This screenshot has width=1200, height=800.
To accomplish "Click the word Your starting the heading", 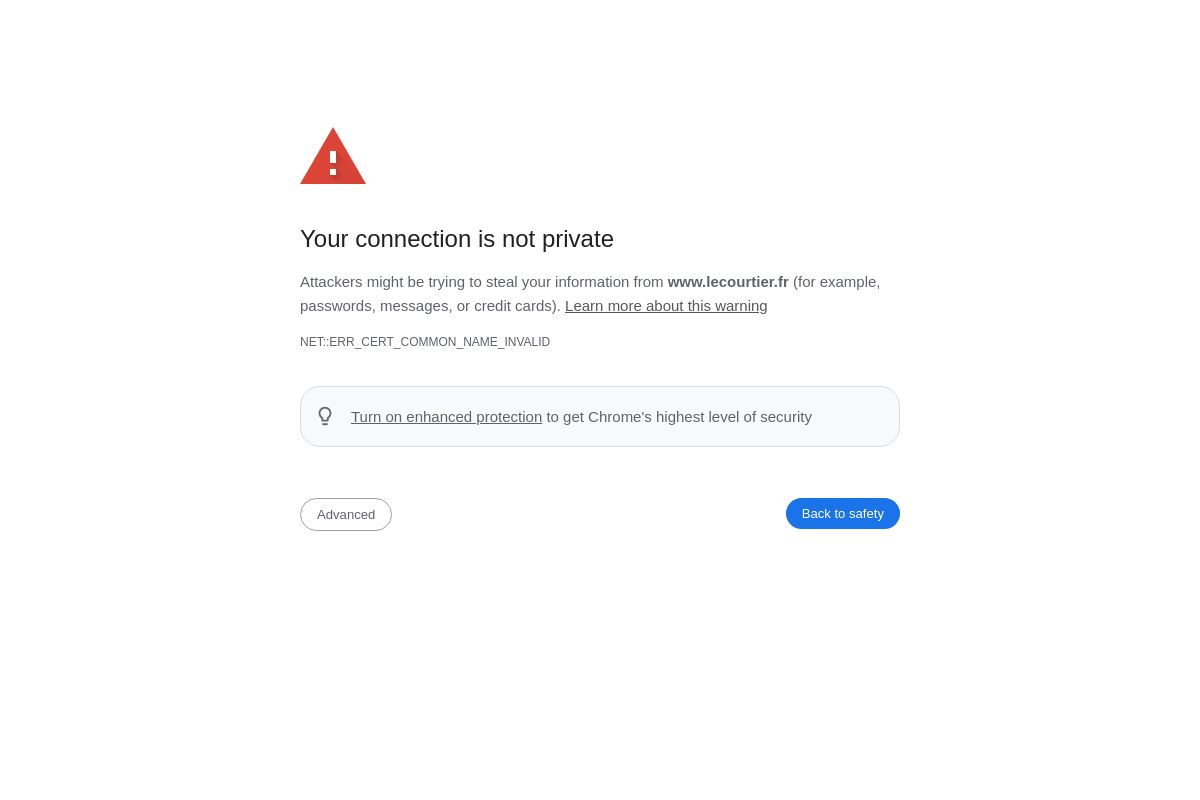I will pos(324,239).
